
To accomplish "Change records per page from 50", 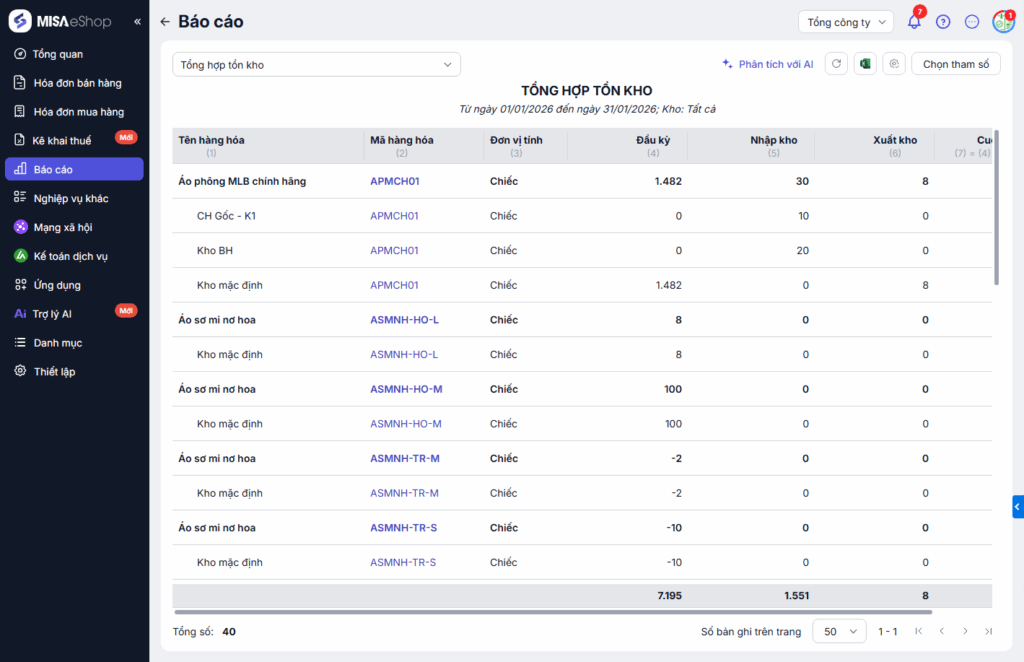I will pos(839,631).
